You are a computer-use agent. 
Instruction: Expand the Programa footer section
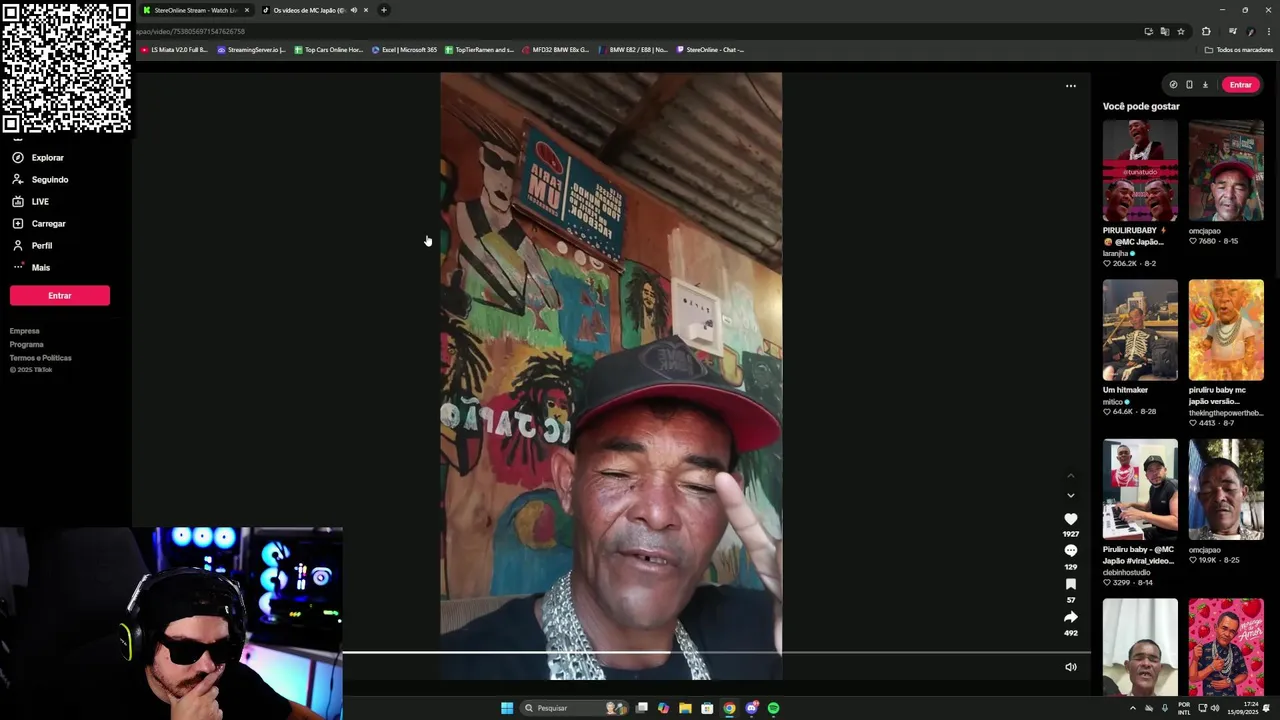(x=27, y=344)
